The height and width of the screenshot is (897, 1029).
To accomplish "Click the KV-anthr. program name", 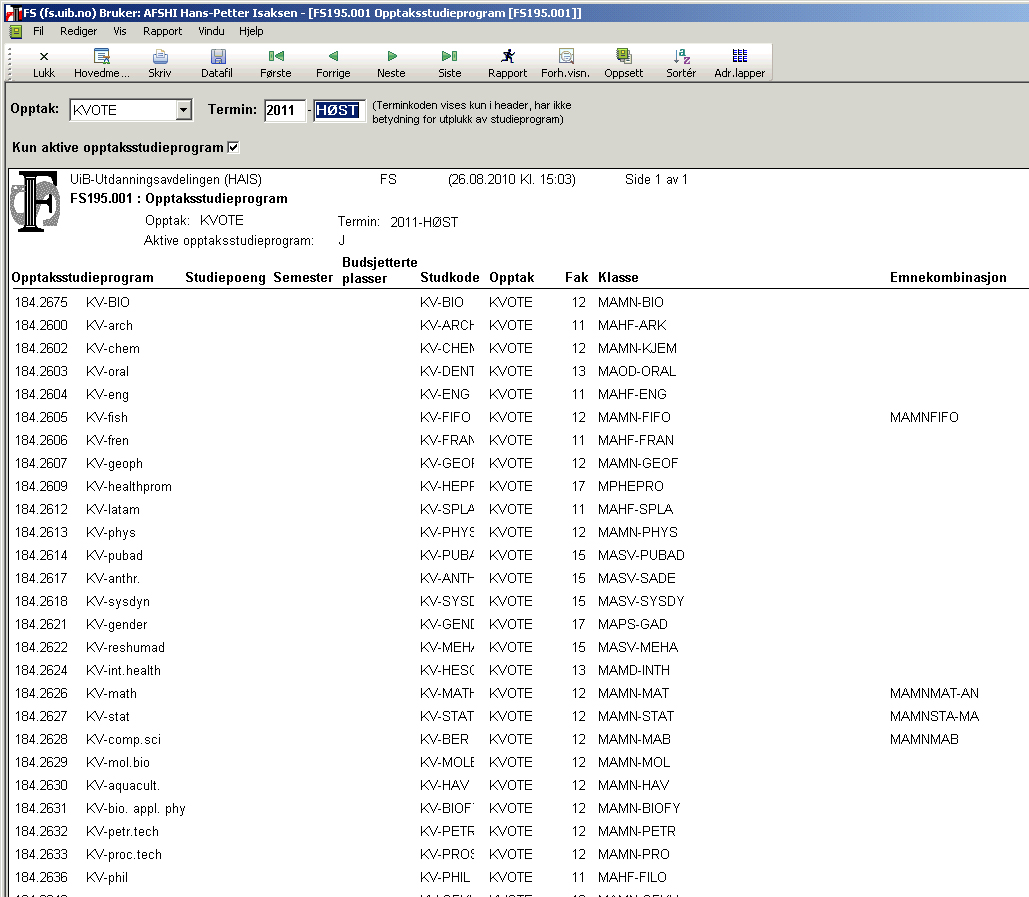I will click(113, 578).
